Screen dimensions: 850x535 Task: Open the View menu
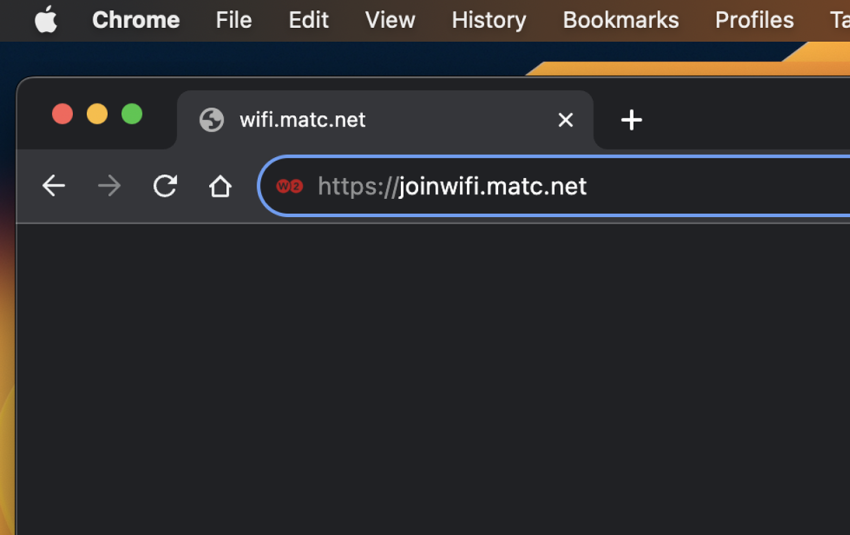[x=390, y=20]
